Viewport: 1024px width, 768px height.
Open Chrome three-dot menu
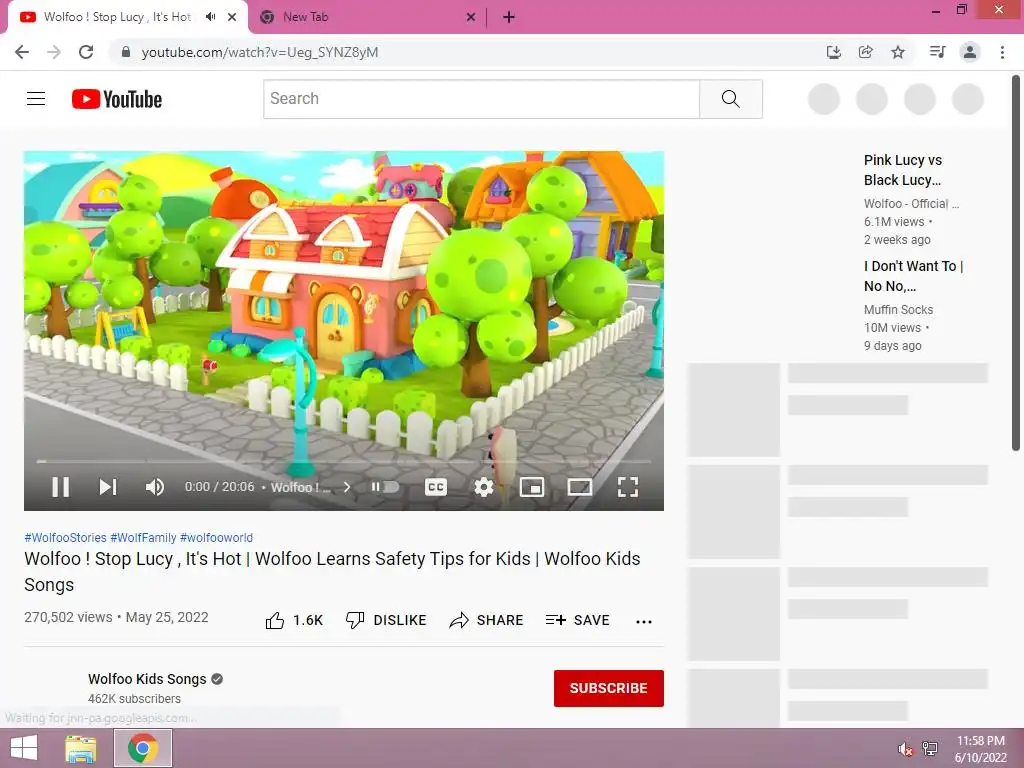[x=1002, y=52]
